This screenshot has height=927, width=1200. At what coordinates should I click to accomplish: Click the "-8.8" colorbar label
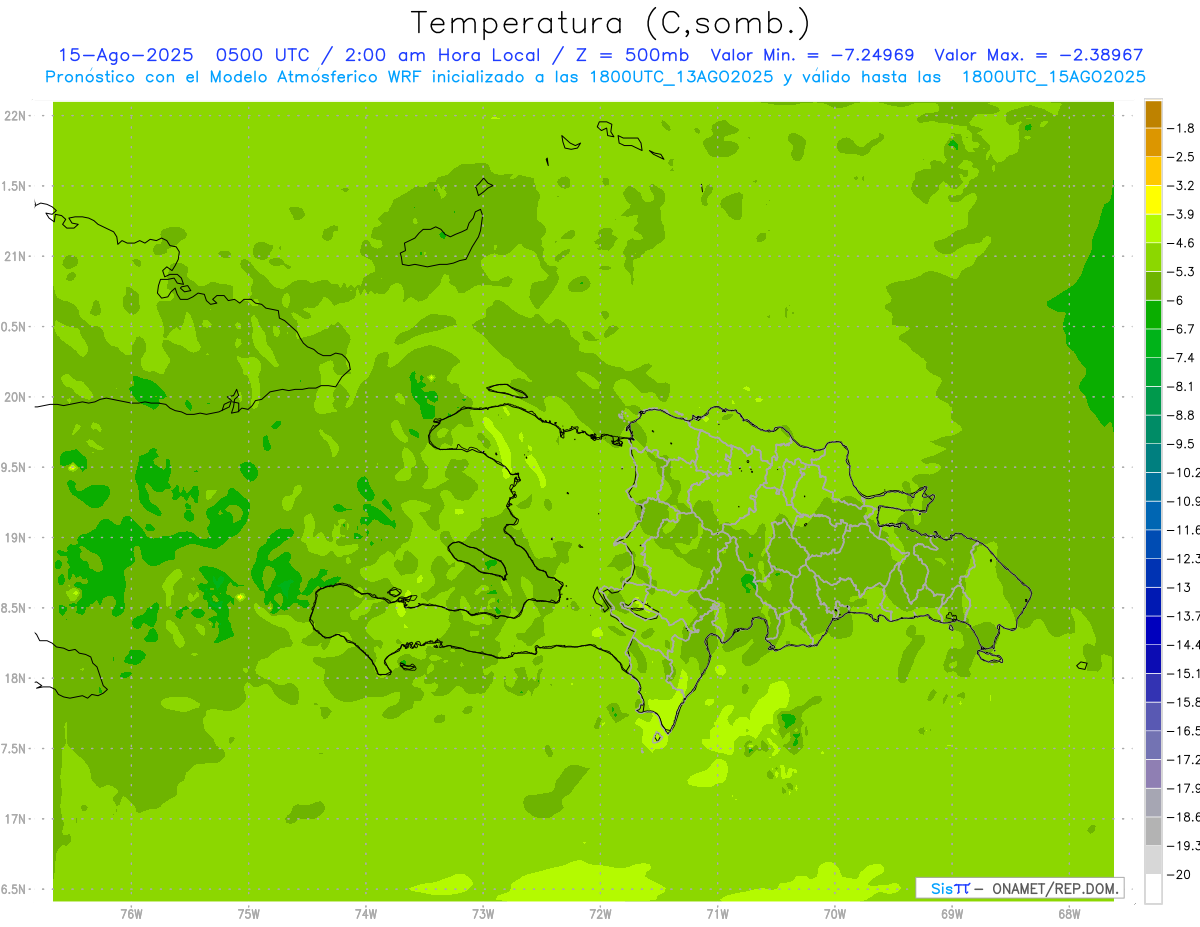click(x=1183, y=415)
